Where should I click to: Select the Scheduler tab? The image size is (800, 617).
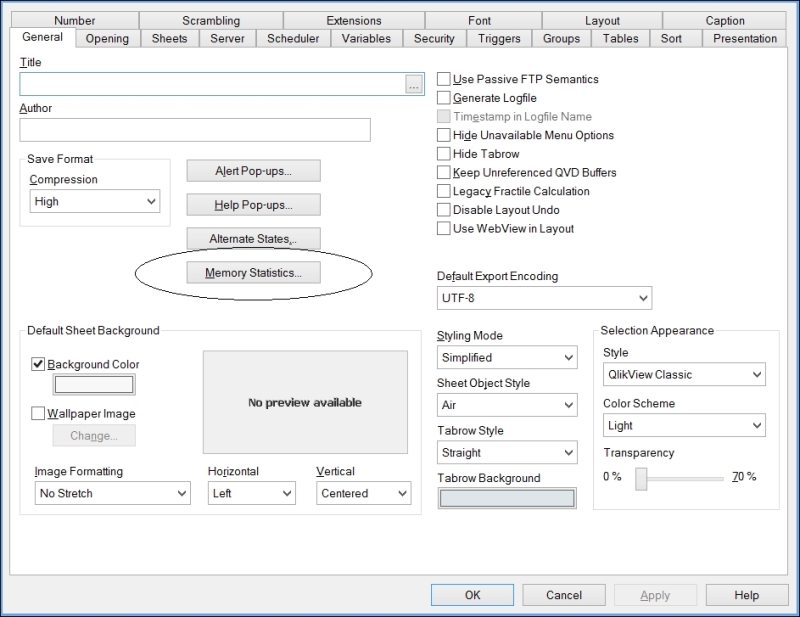293,39
